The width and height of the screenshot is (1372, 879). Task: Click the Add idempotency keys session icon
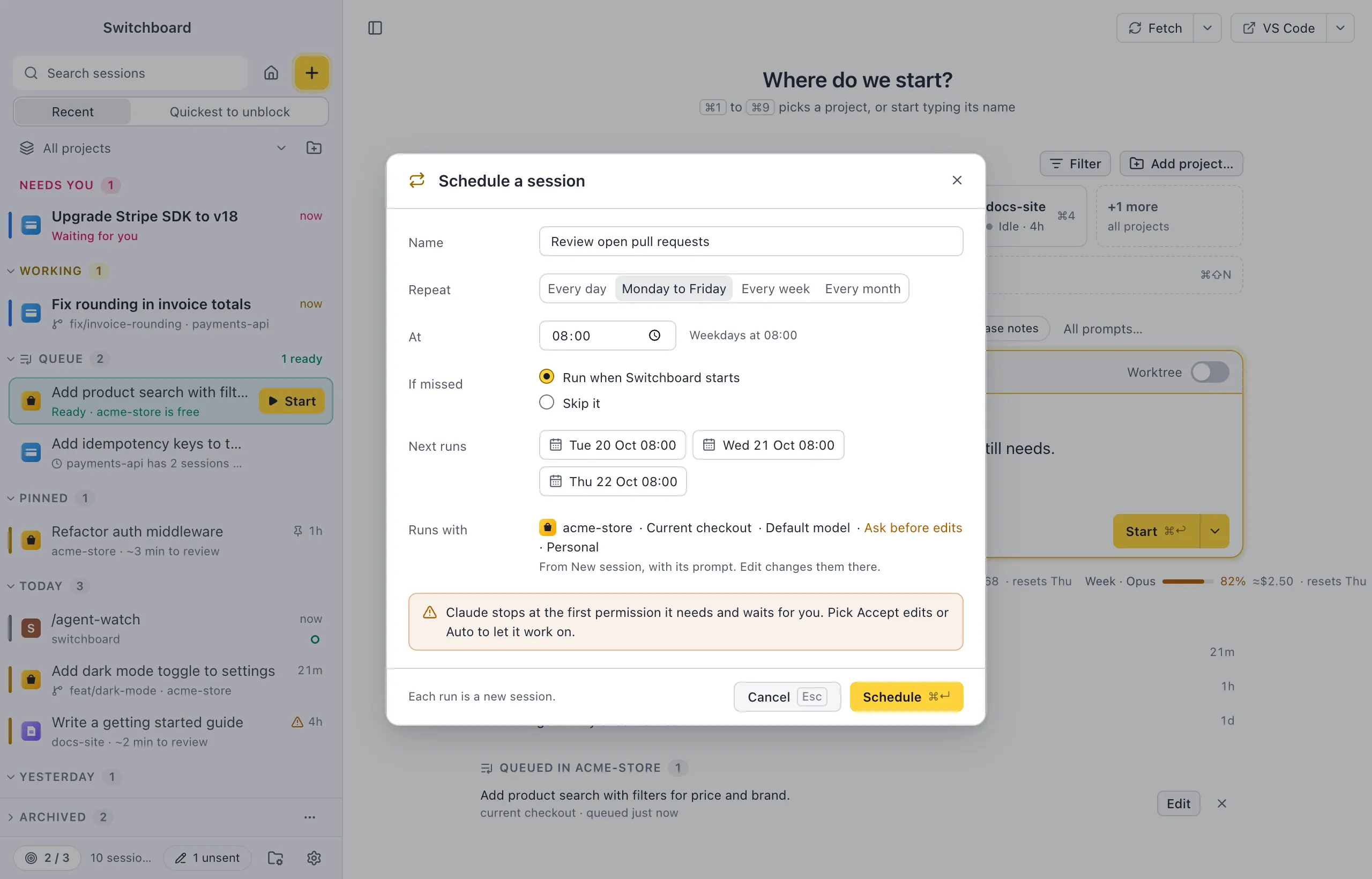point(31,452)
